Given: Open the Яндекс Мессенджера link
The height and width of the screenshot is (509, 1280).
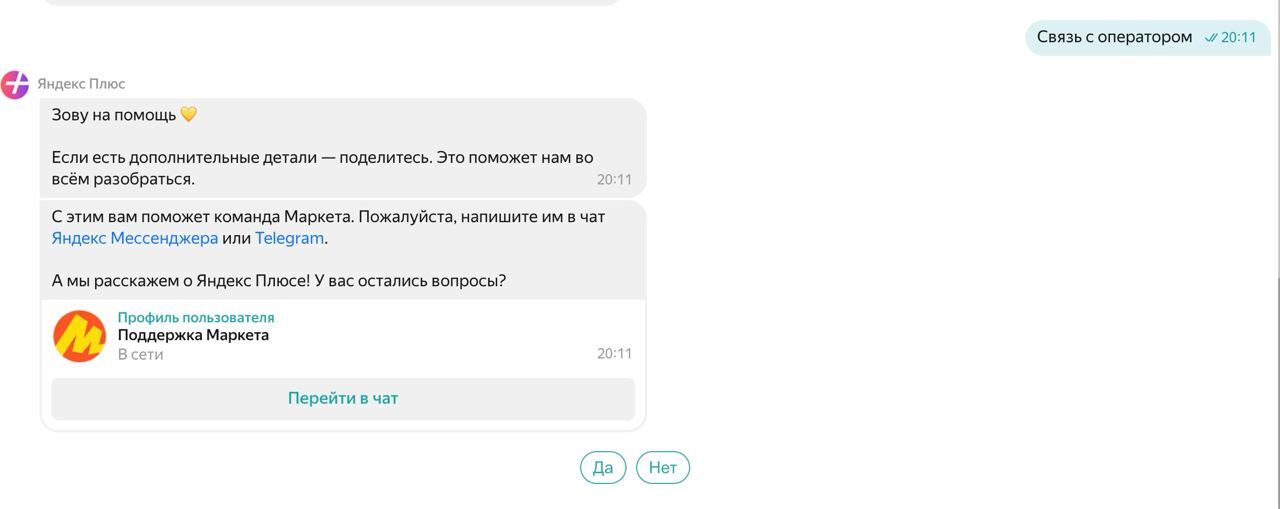Looking at the screenshot, I should pos(135,238).
